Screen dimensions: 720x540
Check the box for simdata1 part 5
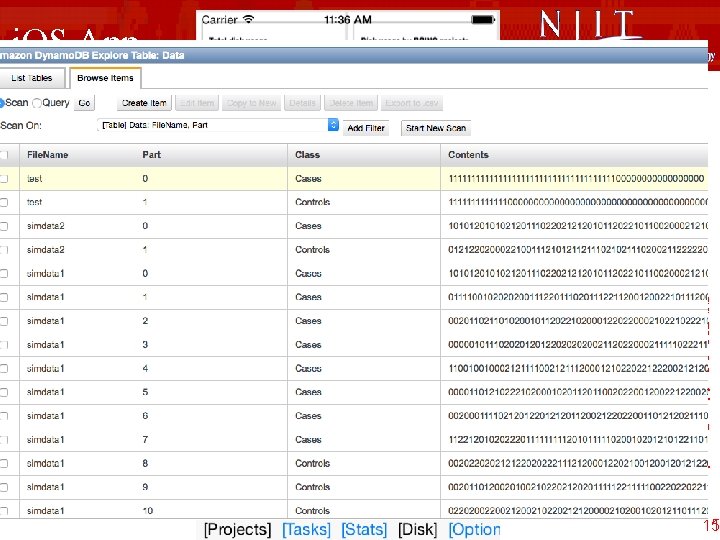point(4,392)
